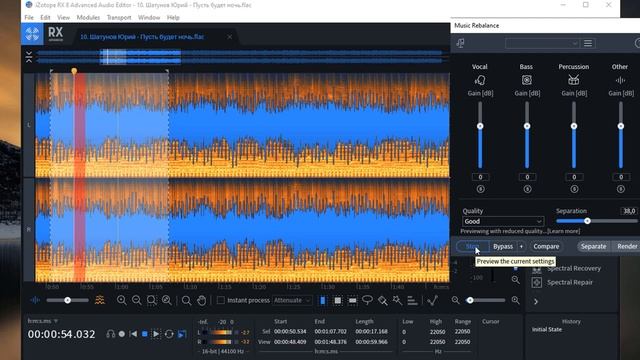
Task: Click the zoom in time icon
Action: coord(121,300)
